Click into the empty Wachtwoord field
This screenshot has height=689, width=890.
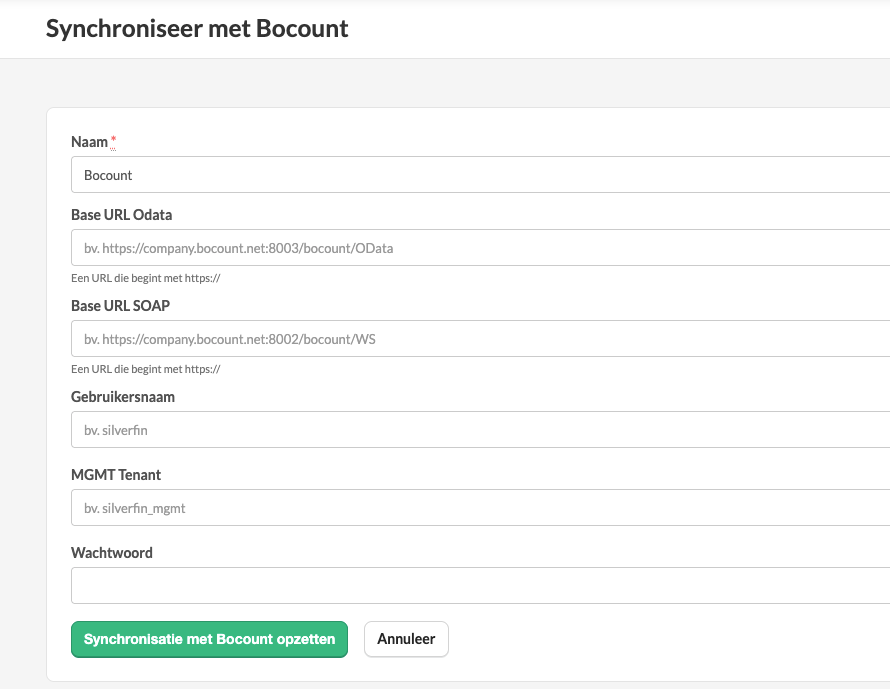click(480, 586)
